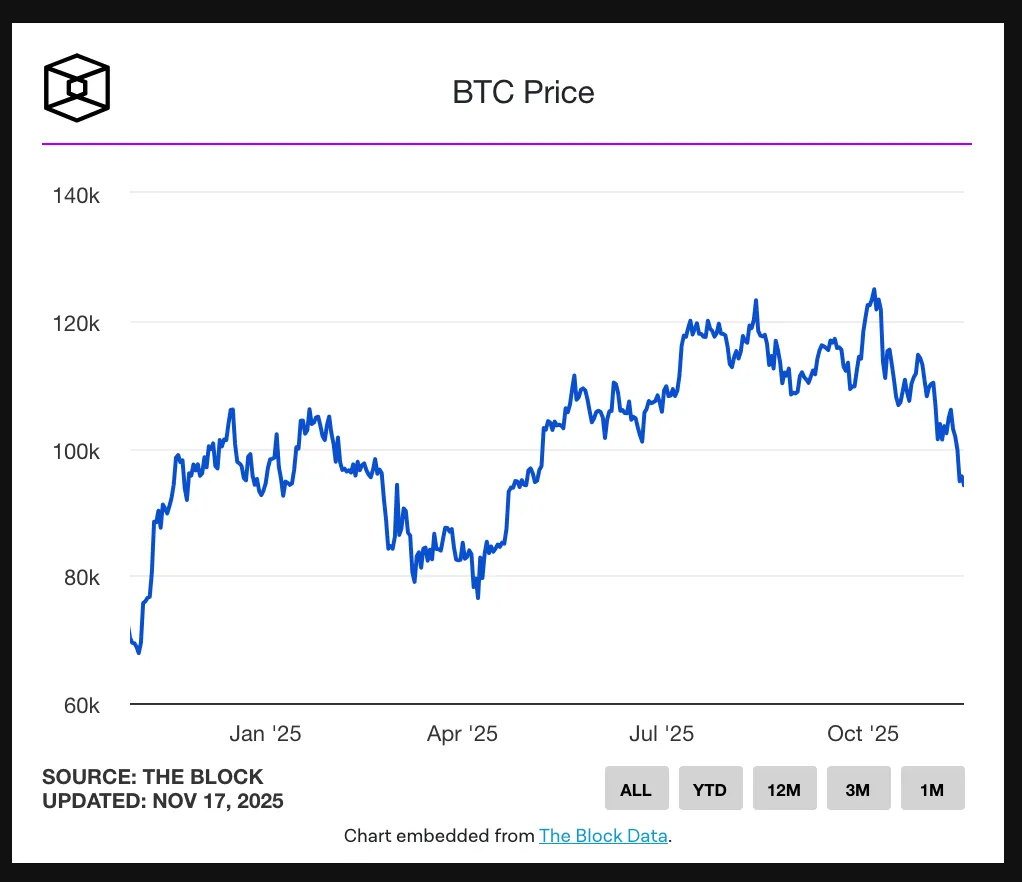Click the 140k y-axis label
The width and height of the screenshot is (1022, 882).
[76, 195]
